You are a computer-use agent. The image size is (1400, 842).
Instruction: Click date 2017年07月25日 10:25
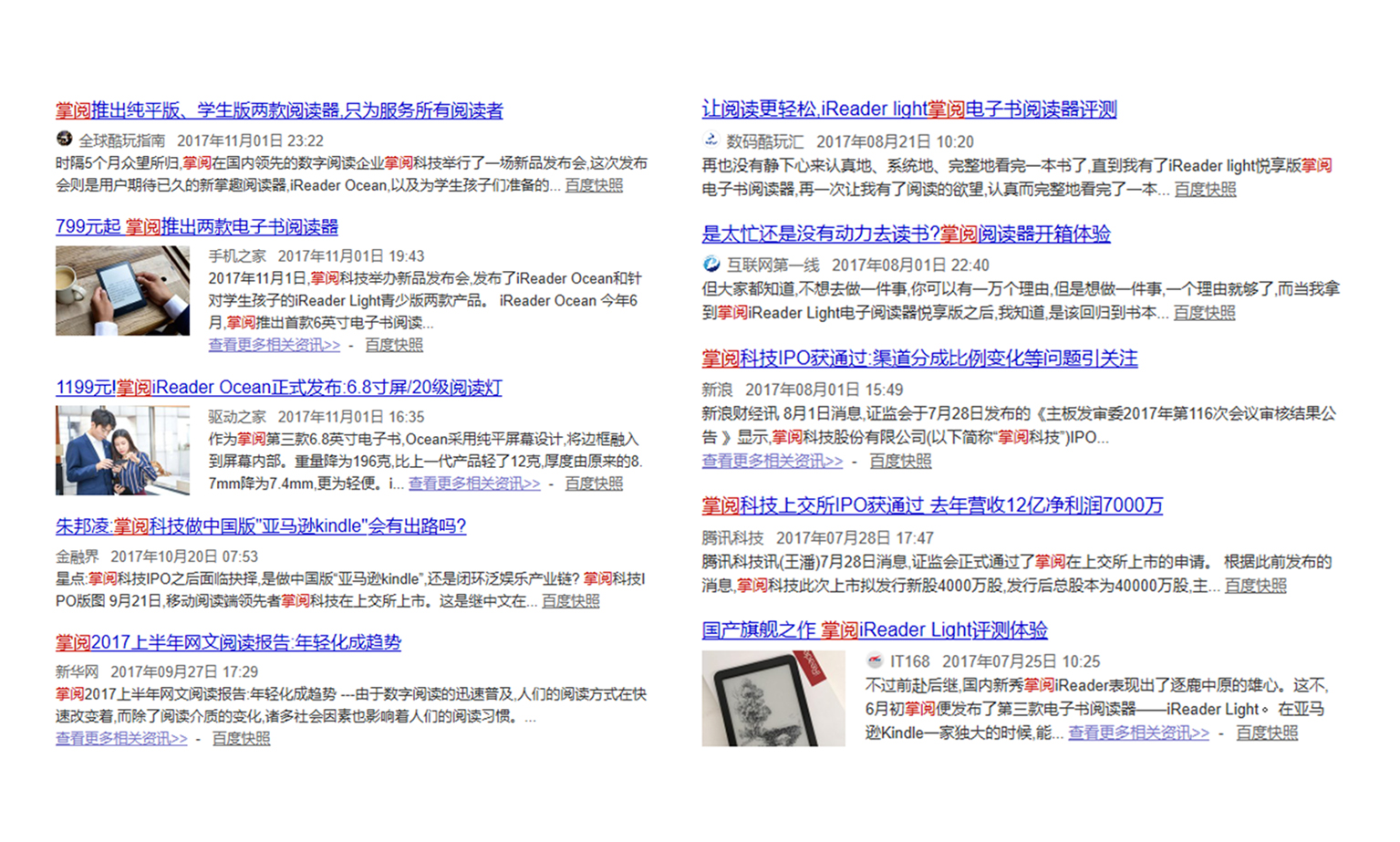pyautogui.click(x=1021, y=661)
